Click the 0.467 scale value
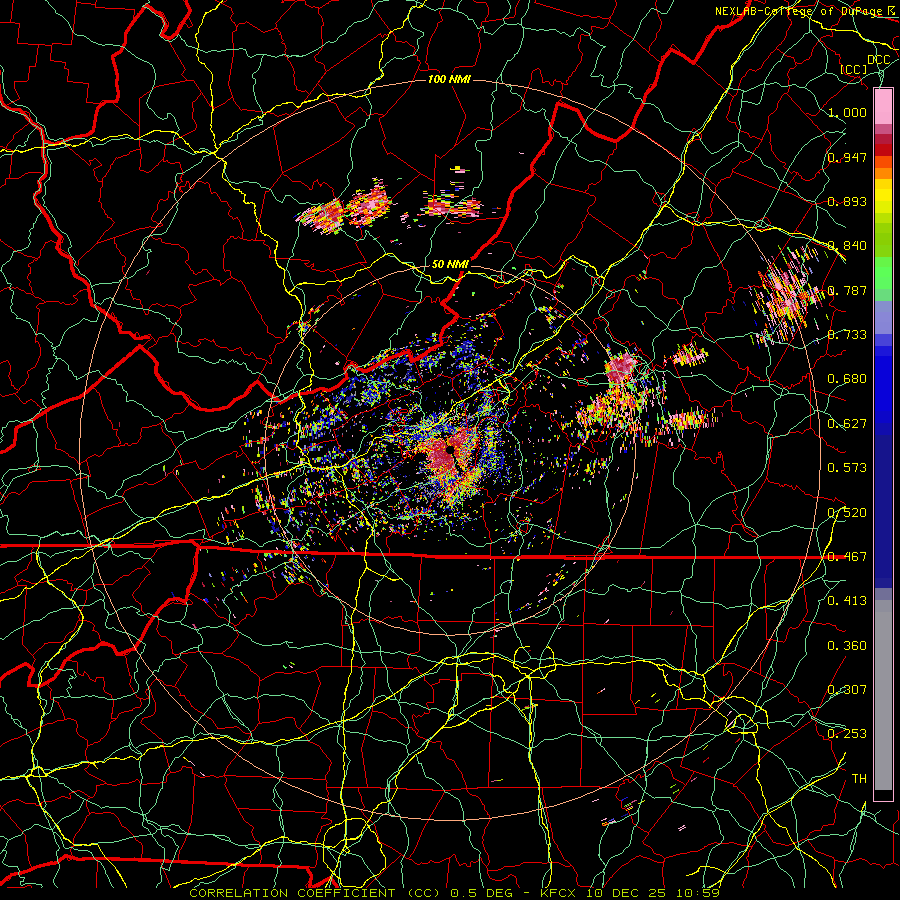900x900 pixels. [x=847, y=557]
